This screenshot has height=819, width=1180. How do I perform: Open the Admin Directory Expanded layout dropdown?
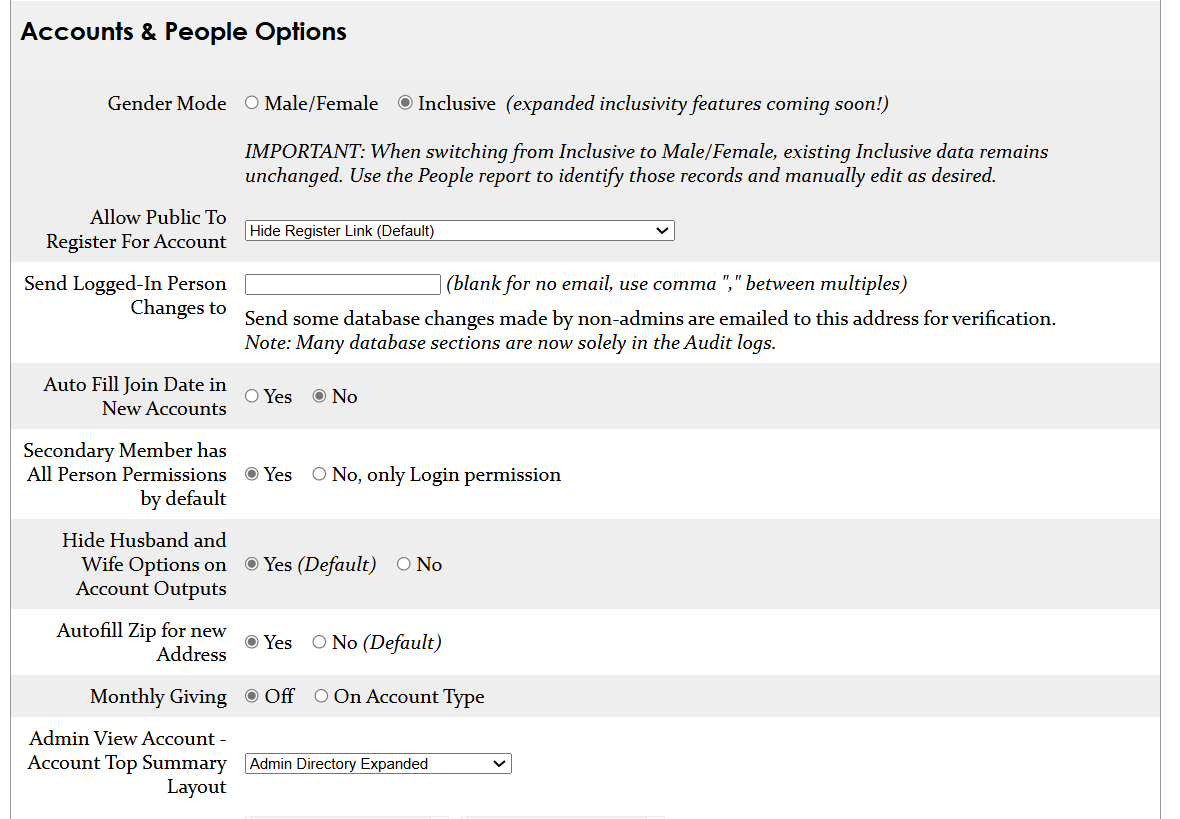coord(378,763)
